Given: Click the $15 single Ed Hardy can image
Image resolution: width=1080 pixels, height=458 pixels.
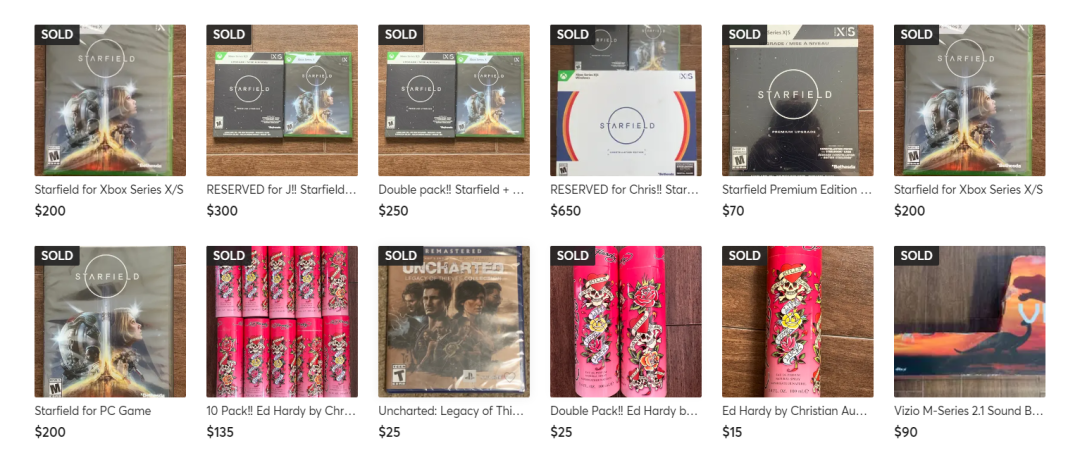Looking at the screenshot, I should point(797,322).
